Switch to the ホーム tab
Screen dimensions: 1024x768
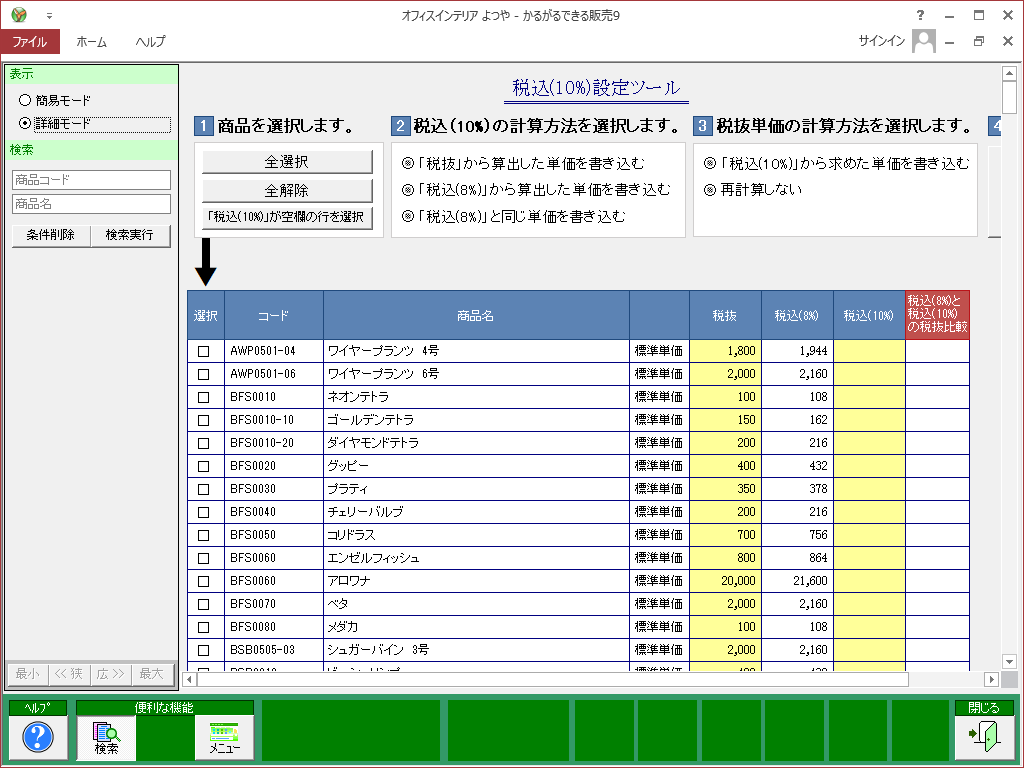pyautogui.click(x=91, y=41)
